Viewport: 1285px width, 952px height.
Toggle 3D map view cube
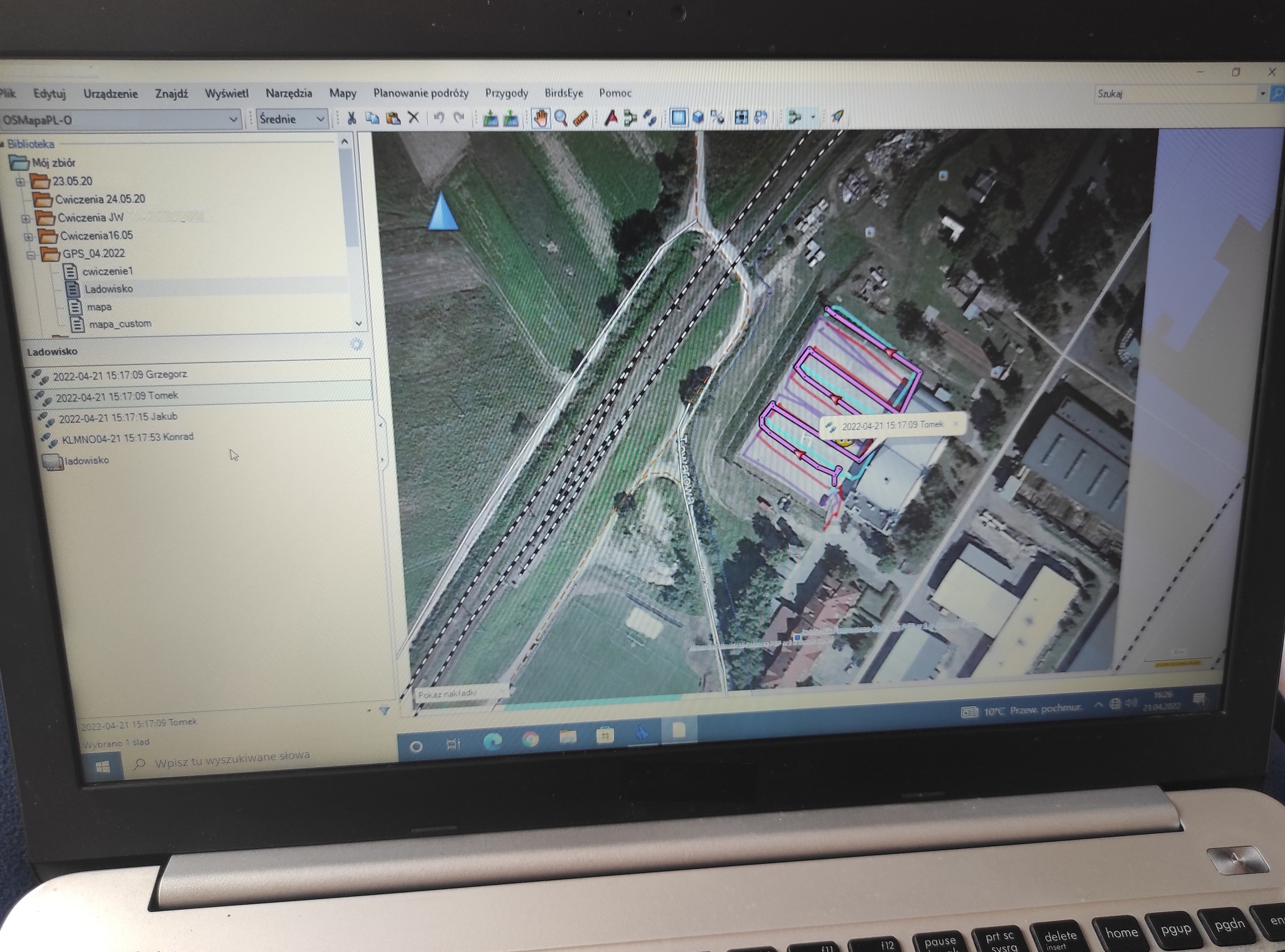(x=698, y=117)
